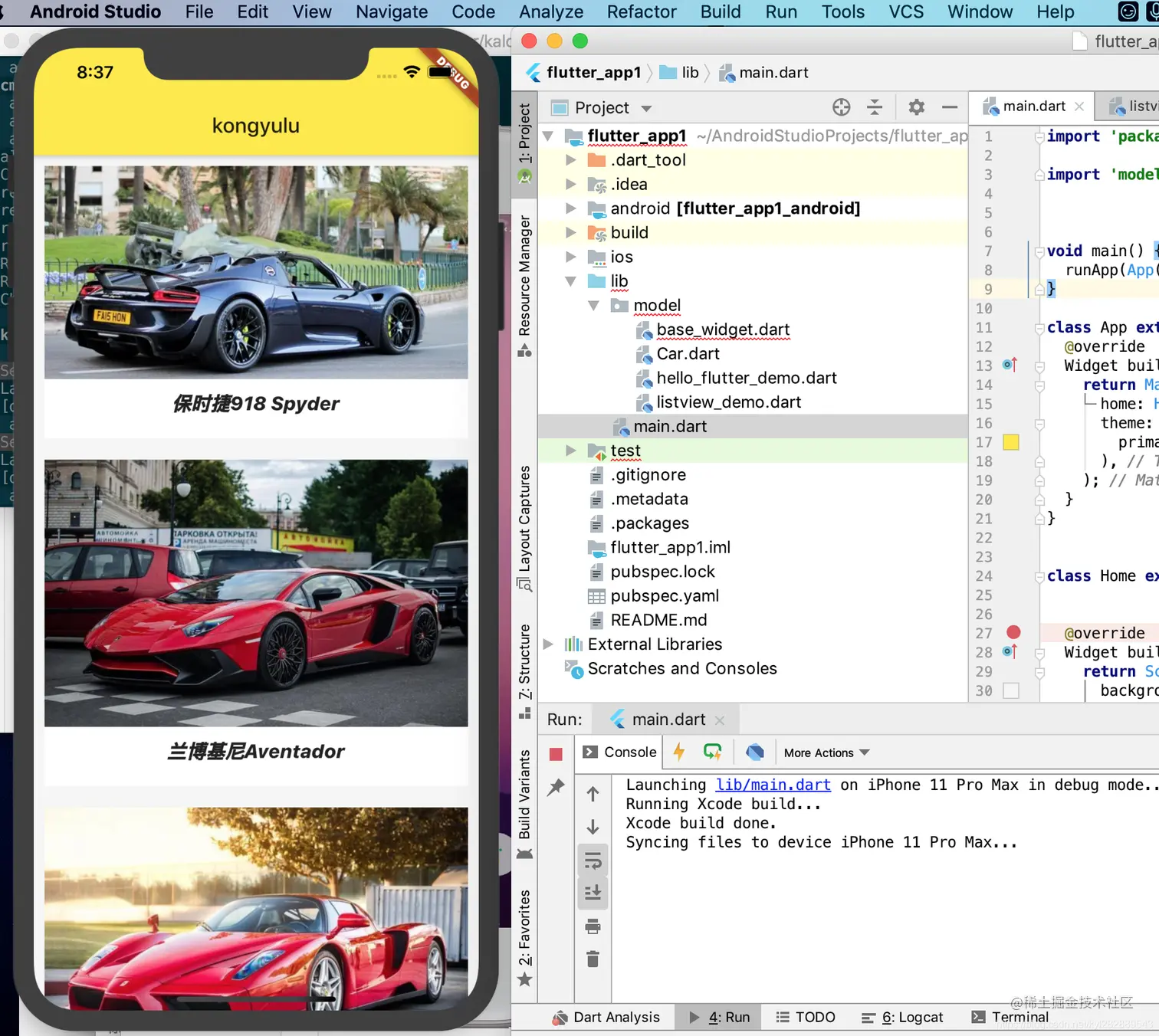
Task: Open Dart DevTools icon in Run toolbar
Action: coord(755,752)
